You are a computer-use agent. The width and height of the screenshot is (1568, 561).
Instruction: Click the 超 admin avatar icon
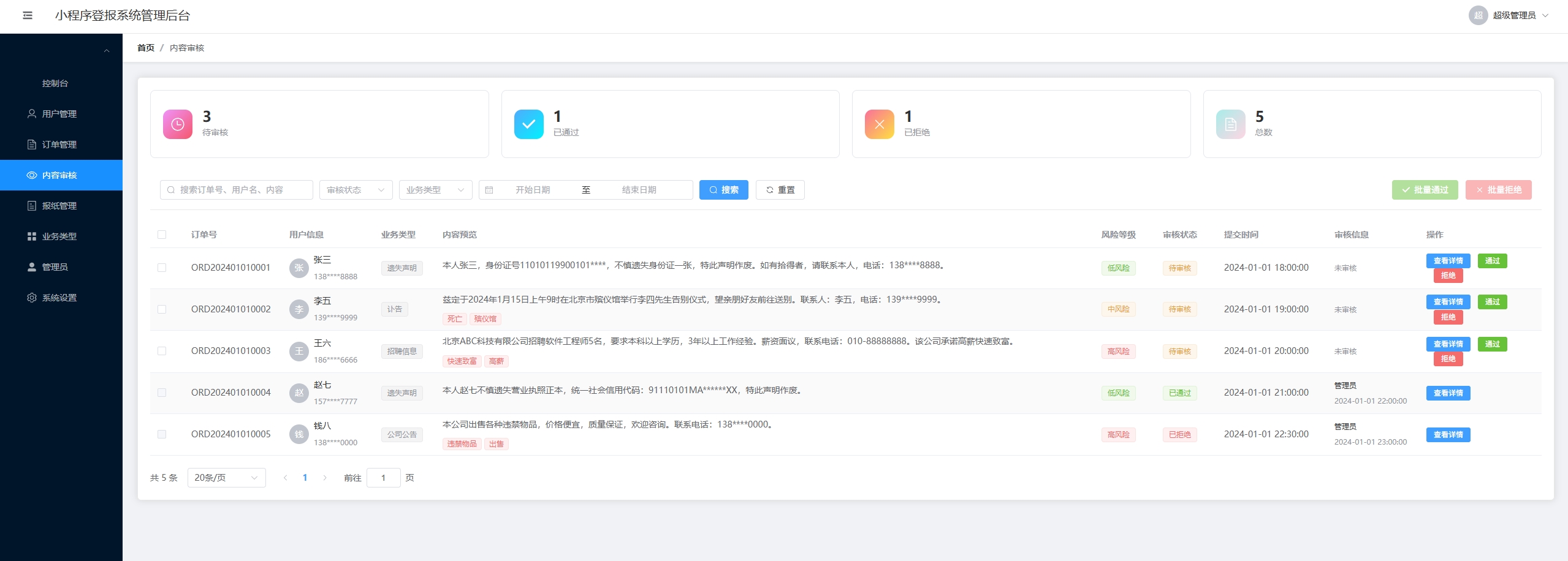1478,15
